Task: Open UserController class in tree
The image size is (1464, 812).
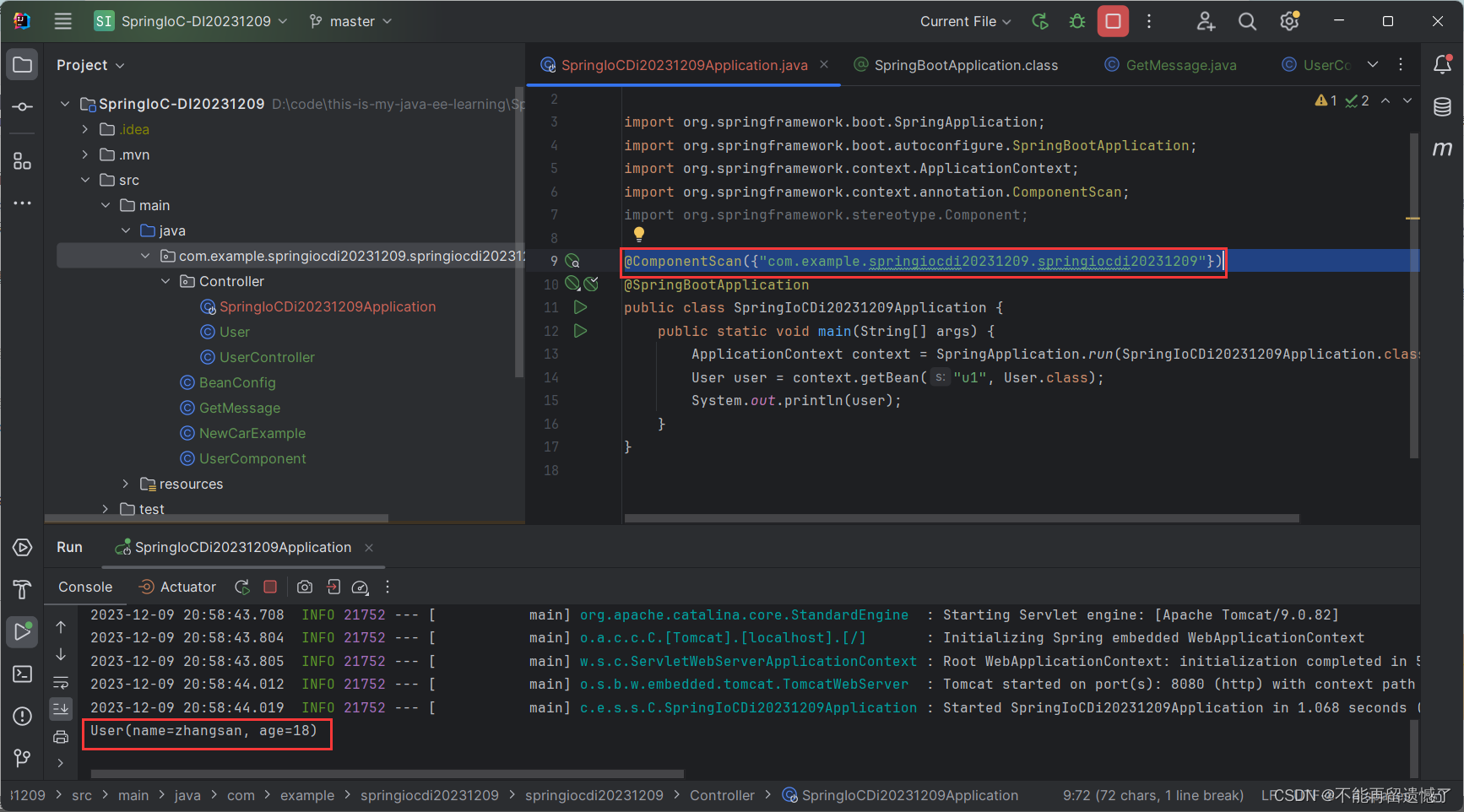Action: point(267,357)
